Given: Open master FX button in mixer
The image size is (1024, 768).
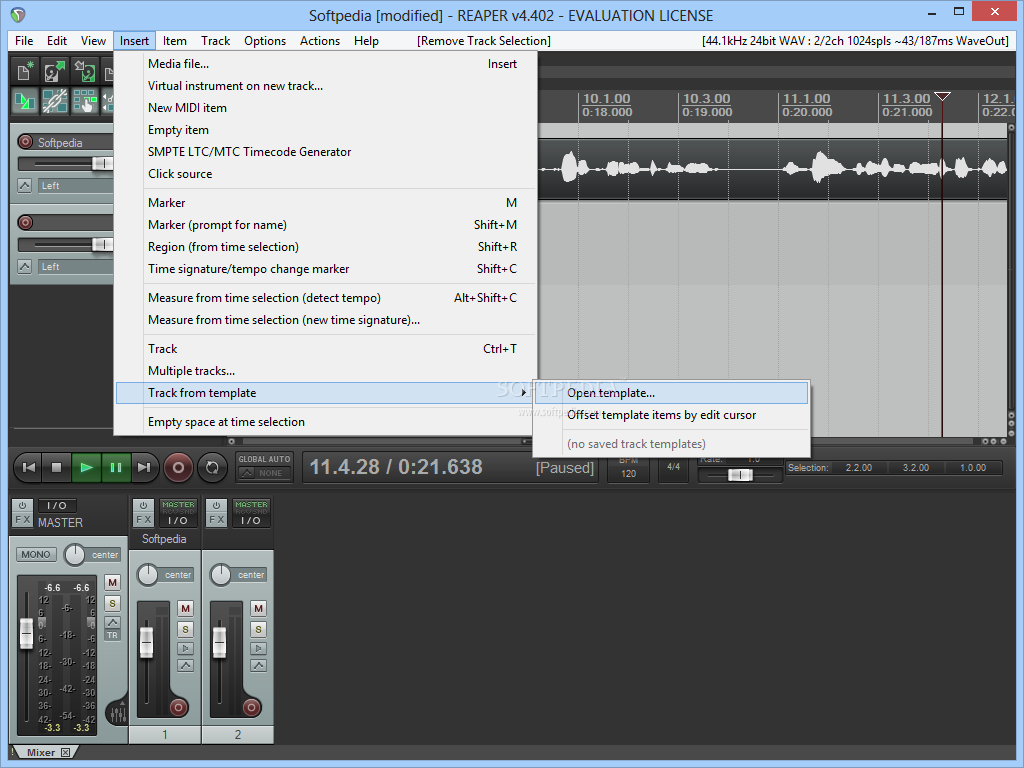Looking at the screenshot, I should click(22, 520).
